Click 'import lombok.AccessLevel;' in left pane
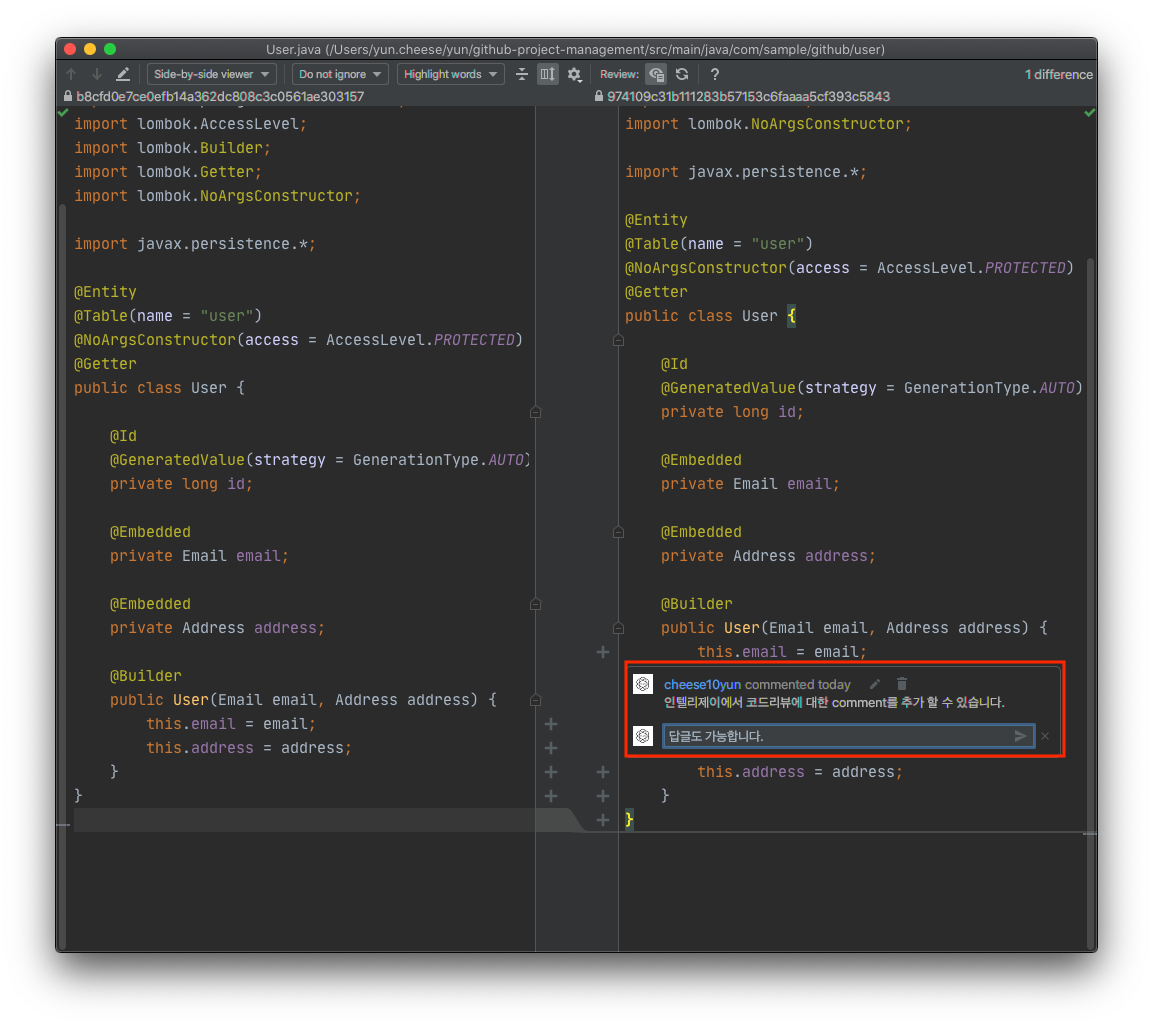The image size is (1153, 1026). tap(190, 124)
